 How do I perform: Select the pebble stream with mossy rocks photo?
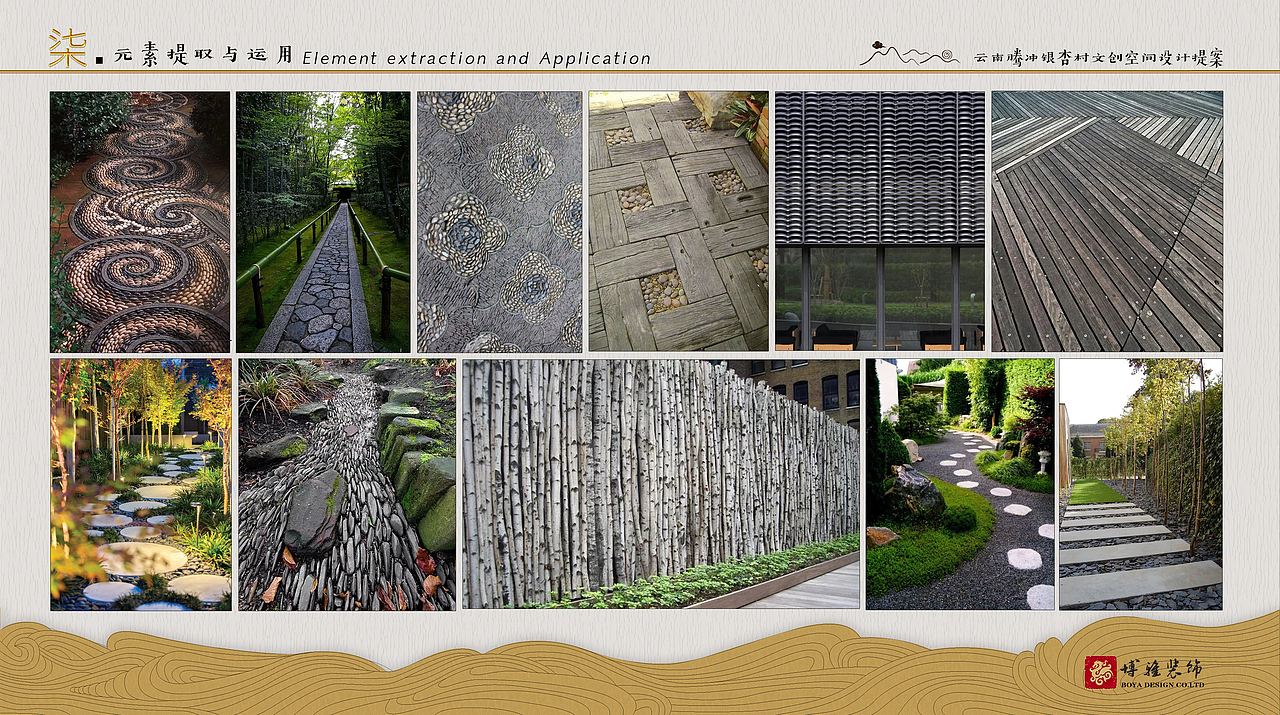tap(347, 484)
